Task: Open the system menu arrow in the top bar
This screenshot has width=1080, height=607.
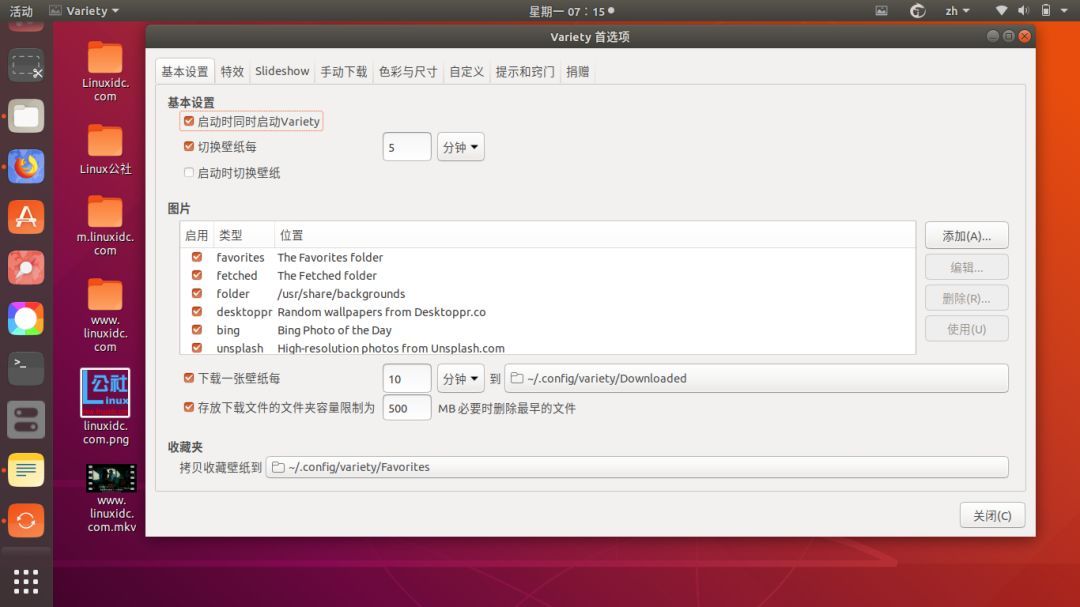Action: pos(1064,11)
